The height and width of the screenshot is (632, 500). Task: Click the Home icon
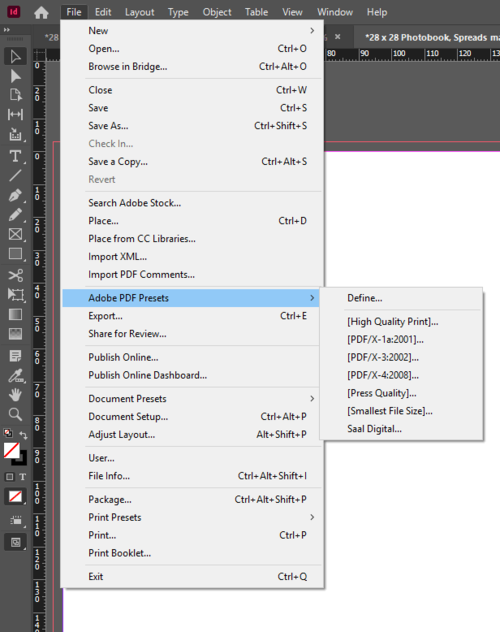pos(41,12)
